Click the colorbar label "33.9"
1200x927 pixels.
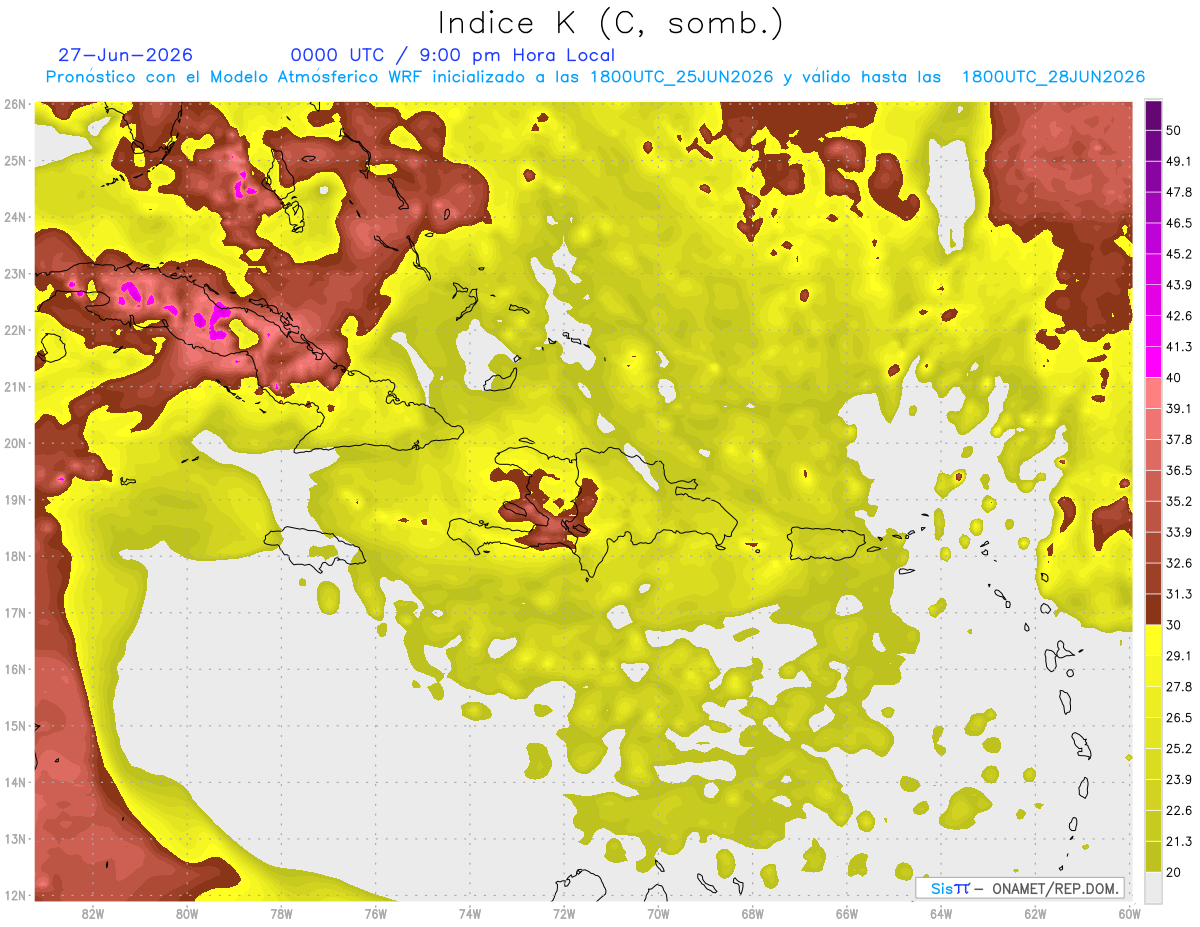pos(1179,532)
